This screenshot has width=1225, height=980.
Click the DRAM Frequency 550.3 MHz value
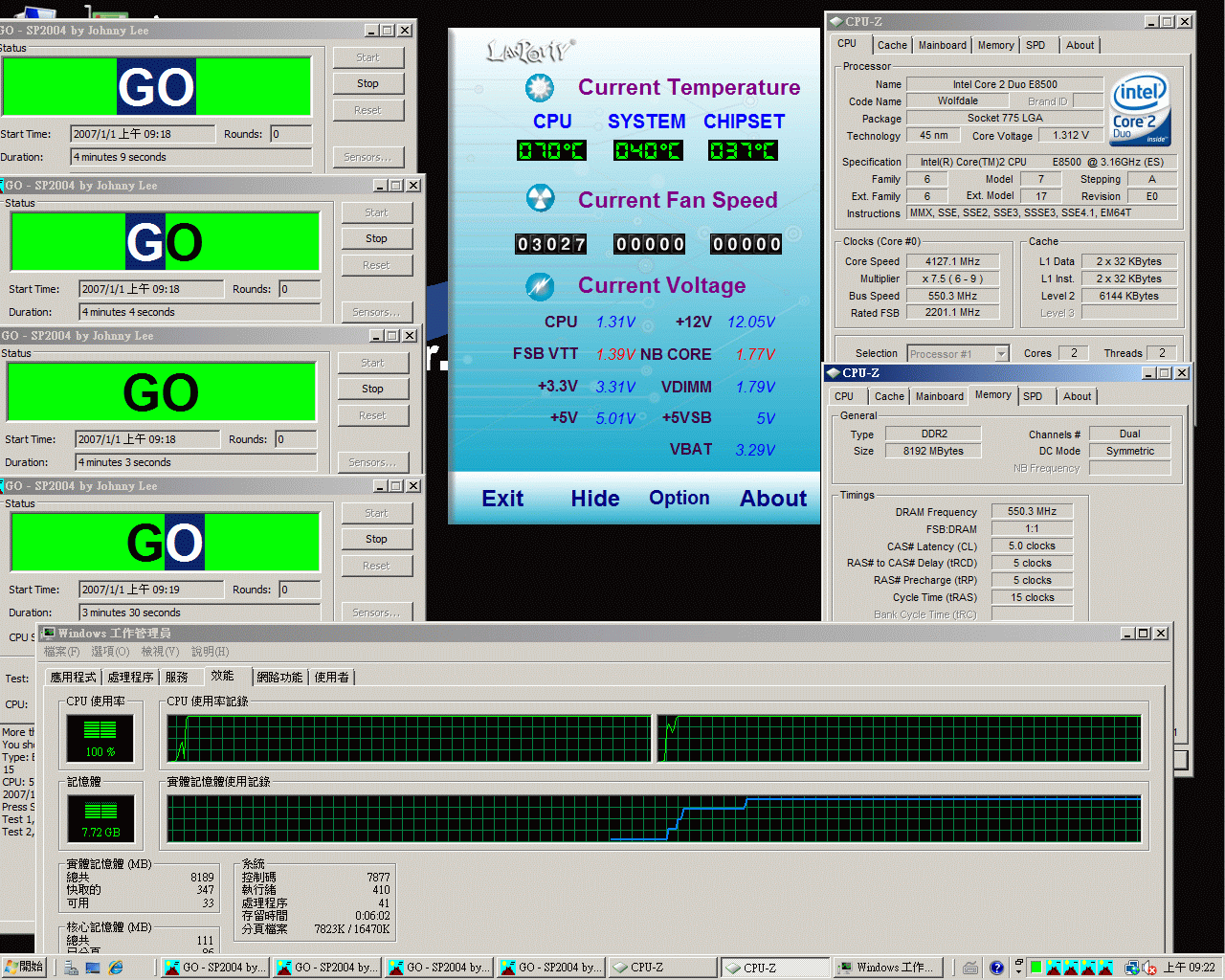click(x=1032, y=512)
